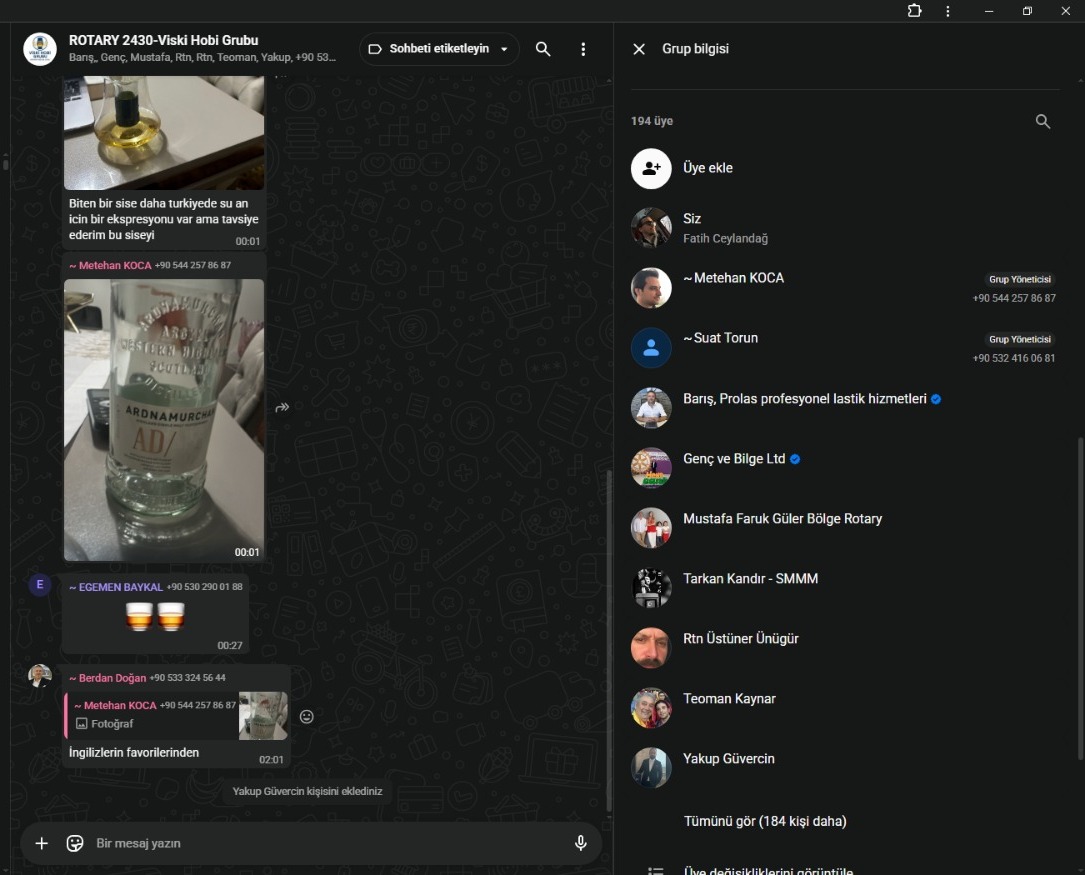Image resolution: width=1085 pixels, height=875 pixels.
Task: Open the emoji and sticker picker
Action: (75, 843)
